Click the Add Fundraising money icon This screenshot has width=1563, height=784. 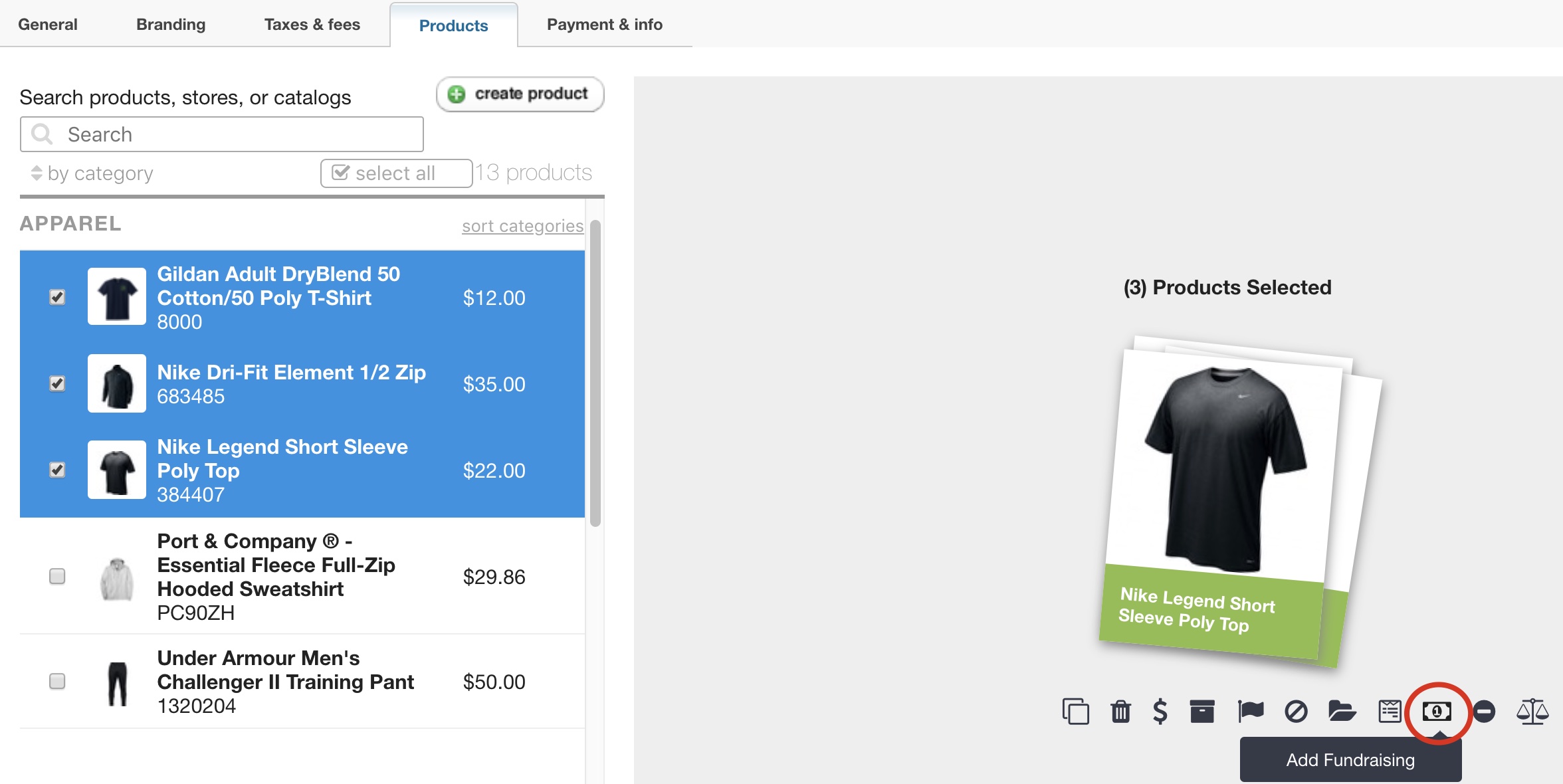pos(1437,712)
